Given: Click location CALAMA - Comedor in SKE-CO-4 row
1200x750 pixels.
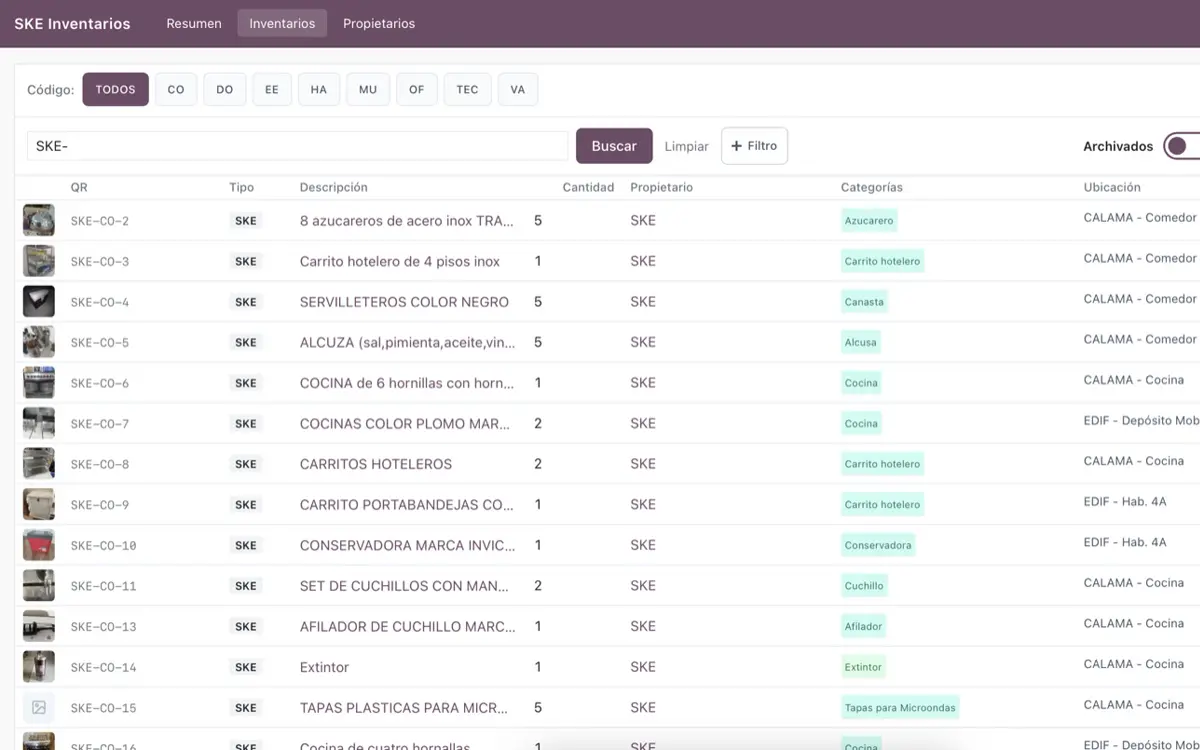Looking at the screenshot, I should [x=1140, y=298].
